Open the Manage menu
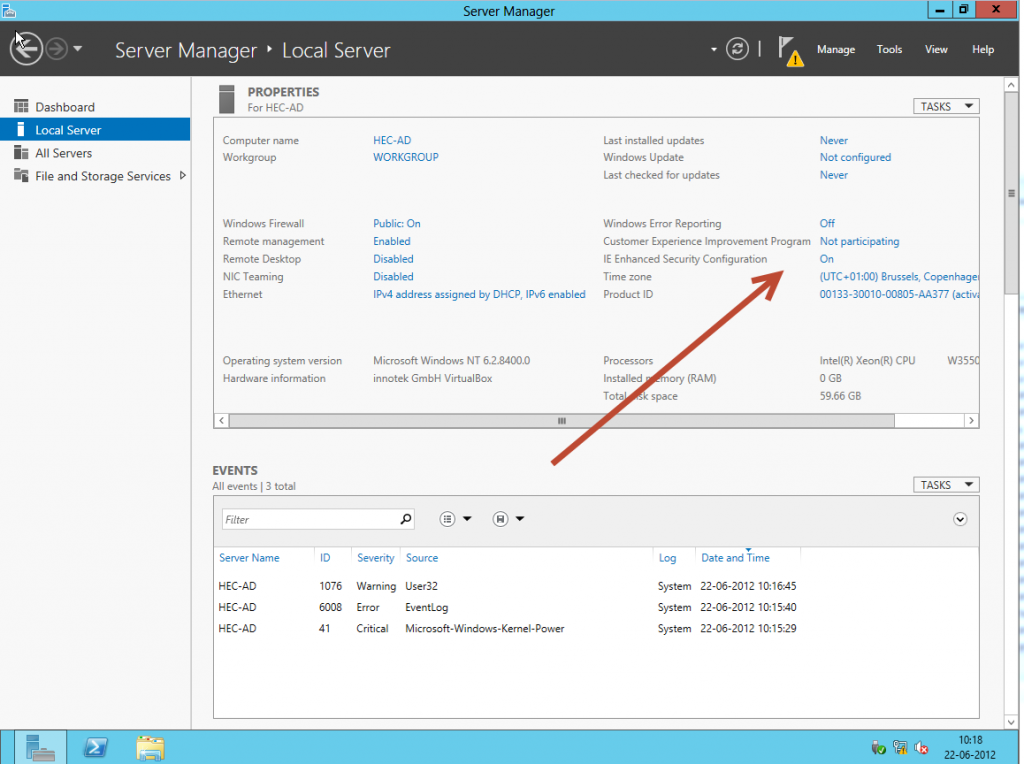 click(x=836, y=49)
